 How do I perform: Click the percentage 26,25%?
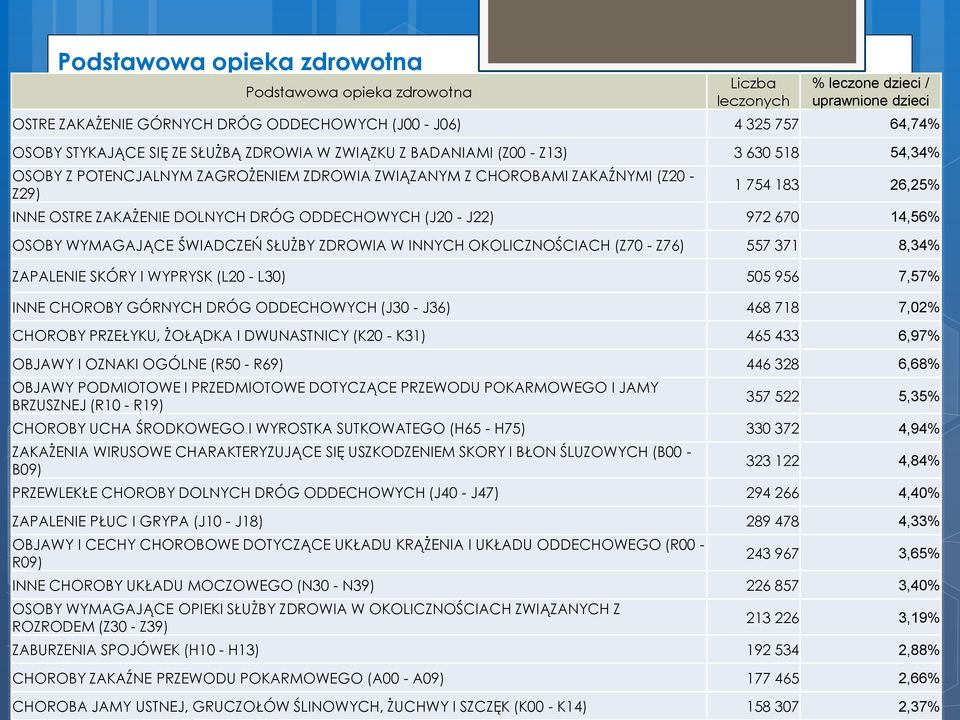tap(914, 184)
